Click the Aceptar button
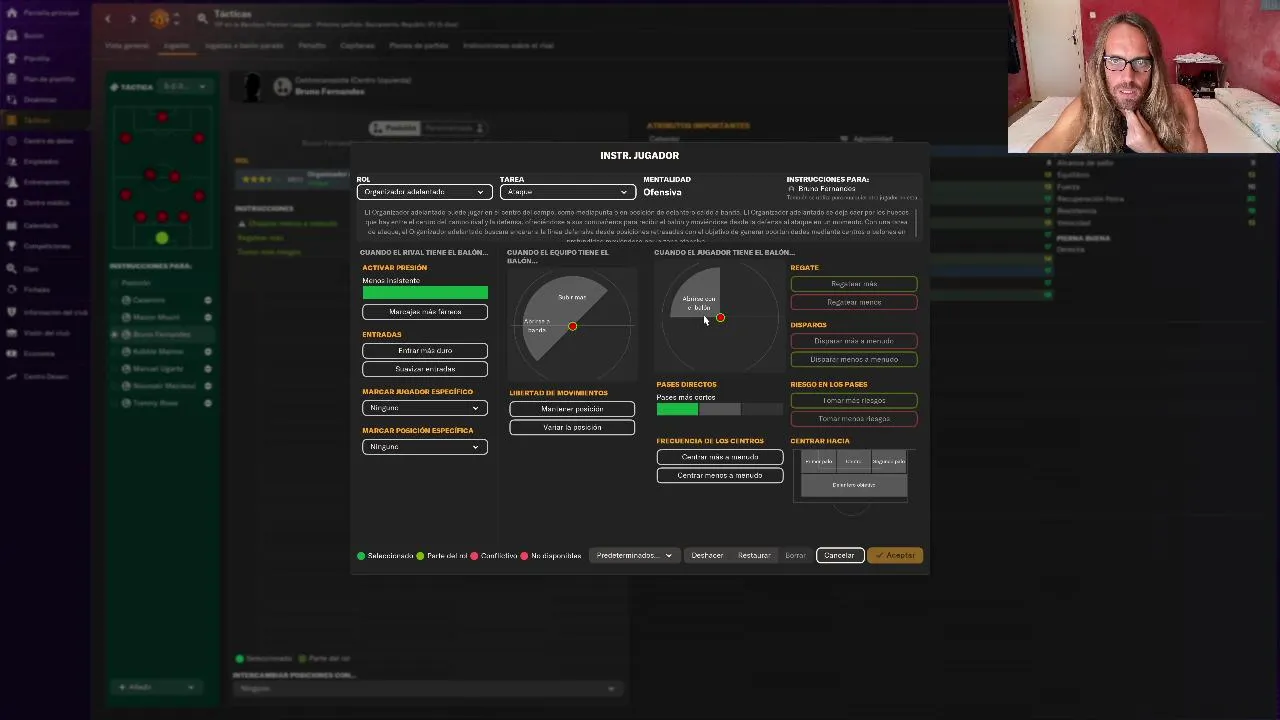The image size is (1280, 720). [x=895, y=555]
